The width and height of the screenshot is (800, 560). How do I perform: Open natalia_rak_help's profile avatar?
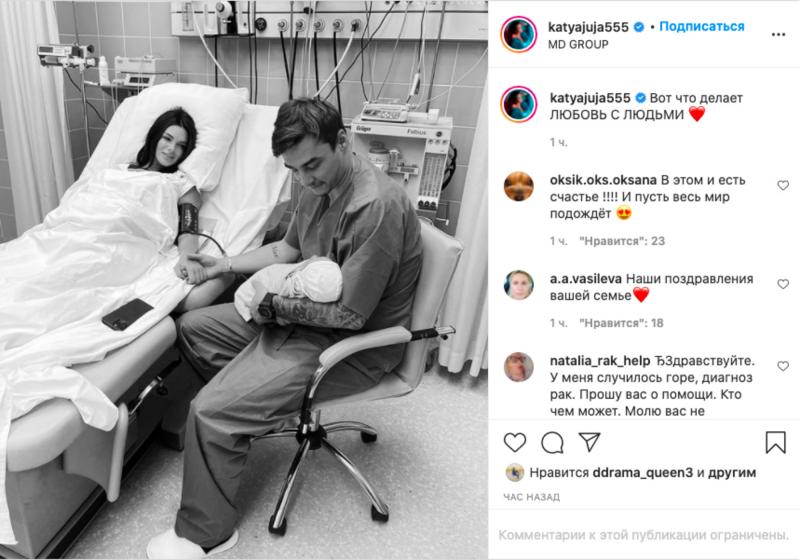pyautogui.click(x=519, y=367)
